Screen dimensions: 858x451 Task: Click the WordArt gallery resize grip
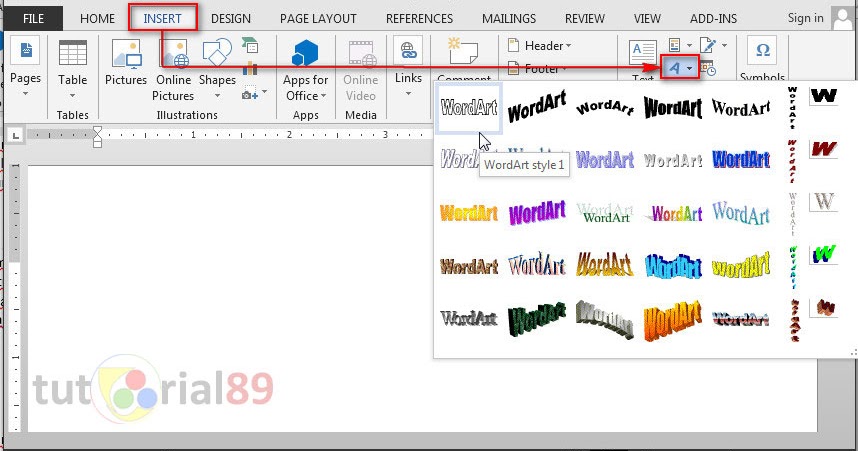(854, 354)
